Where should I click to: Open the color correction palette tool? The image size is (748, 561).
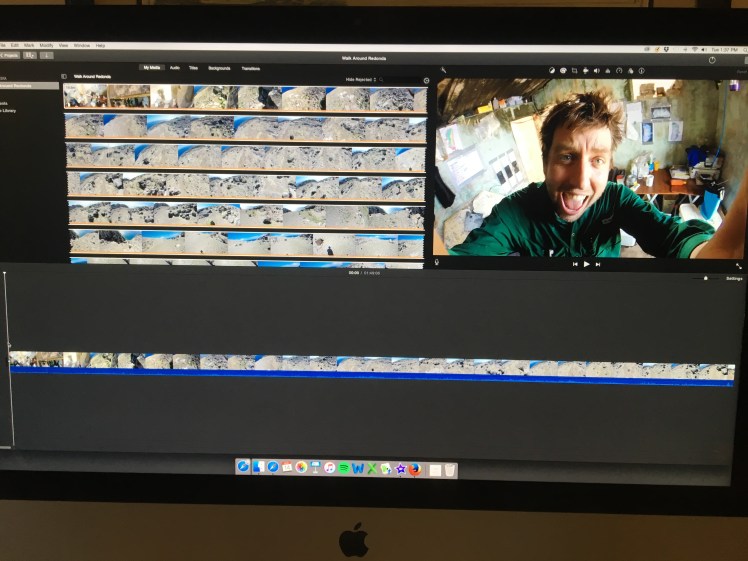tap(563, 70)
